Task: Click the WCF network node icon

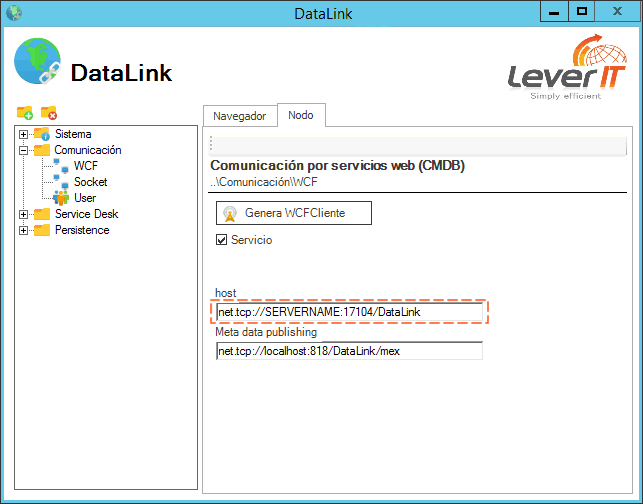Action: tap(61, 166)
